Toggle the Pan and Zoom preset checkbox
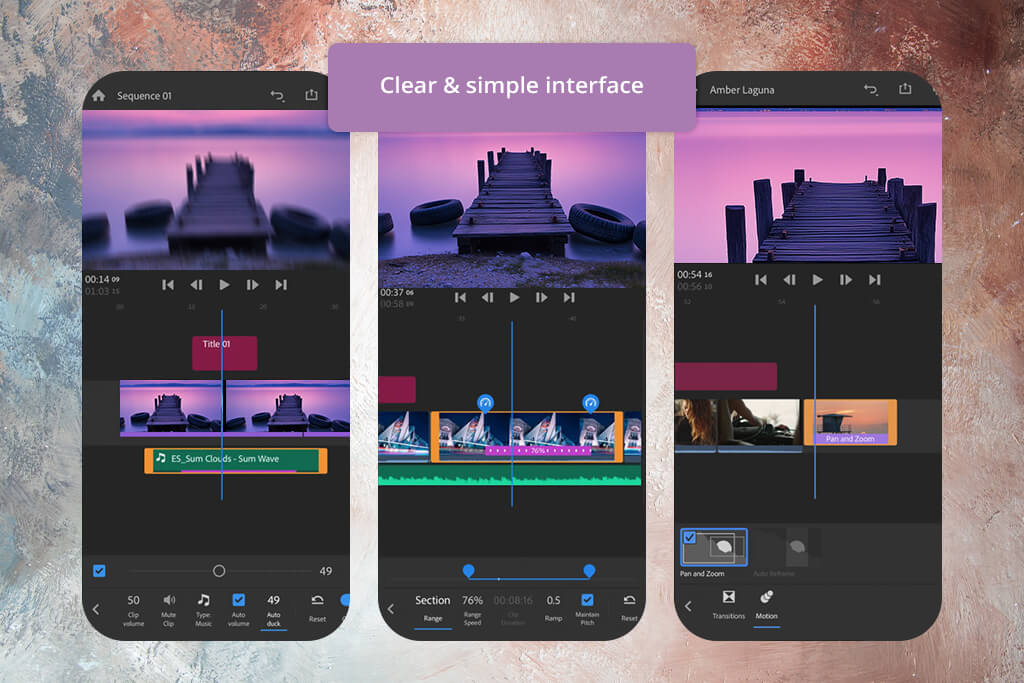1024x683 pixels. point(690,537)
